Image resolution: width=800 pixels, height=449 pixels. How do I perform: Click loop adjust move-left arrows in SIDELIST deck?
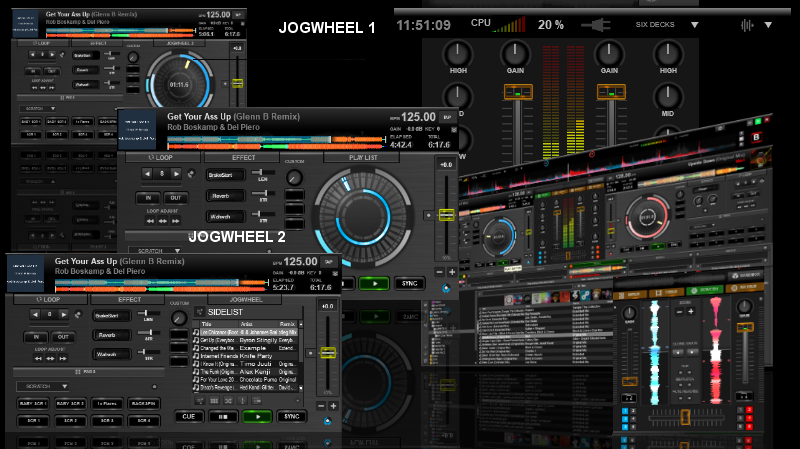38,359
